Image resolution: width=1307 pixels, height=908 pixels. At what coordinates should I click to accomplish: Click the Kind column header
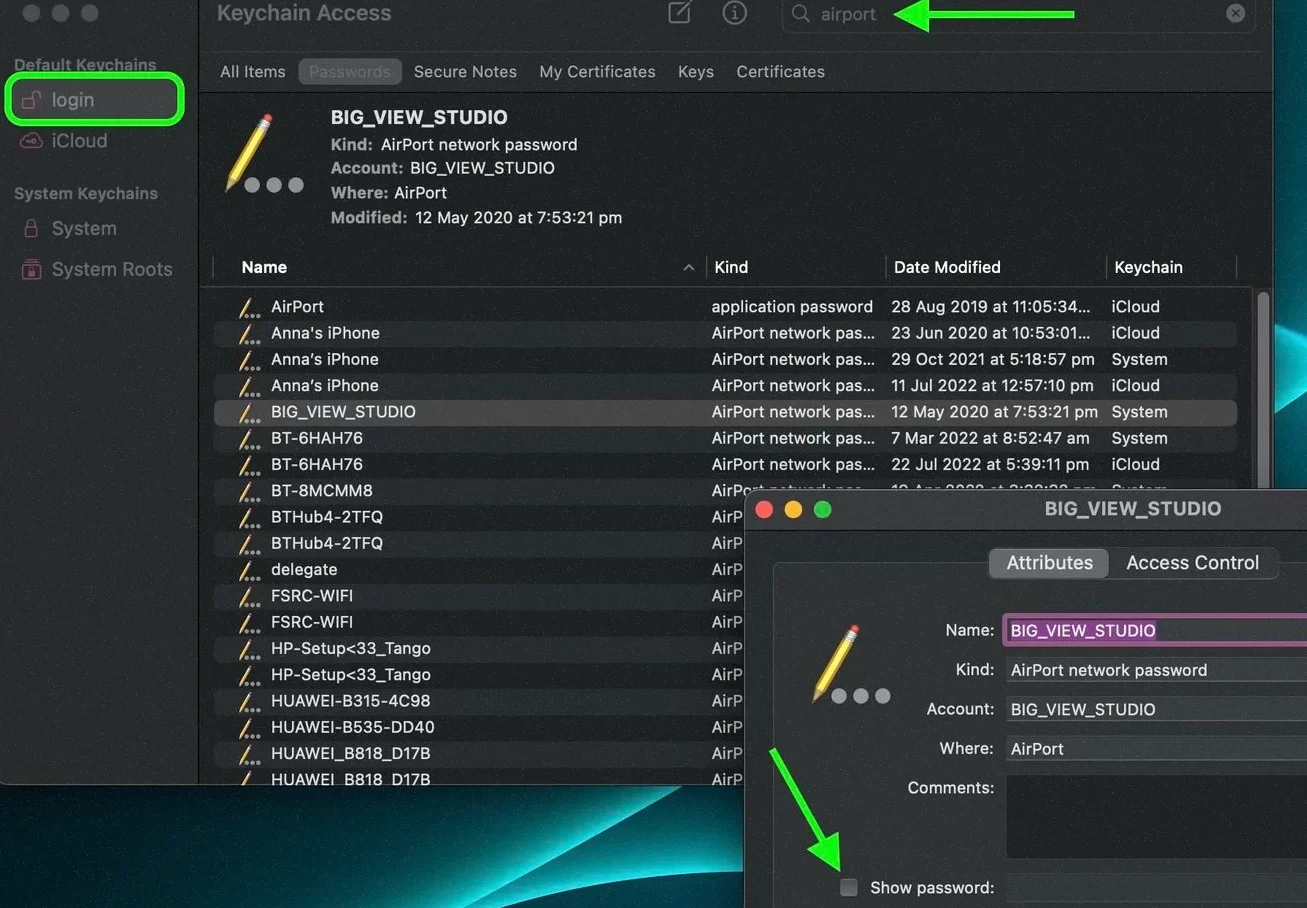coord(731,267)
